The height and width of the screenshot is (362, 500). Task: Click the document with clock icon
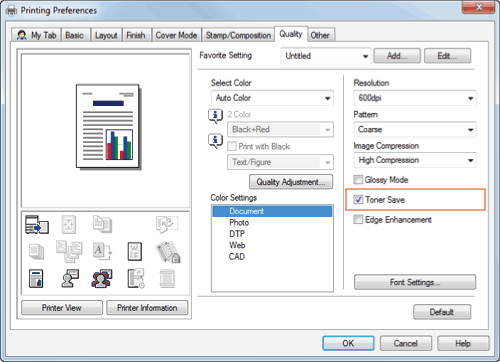point(136,278)
